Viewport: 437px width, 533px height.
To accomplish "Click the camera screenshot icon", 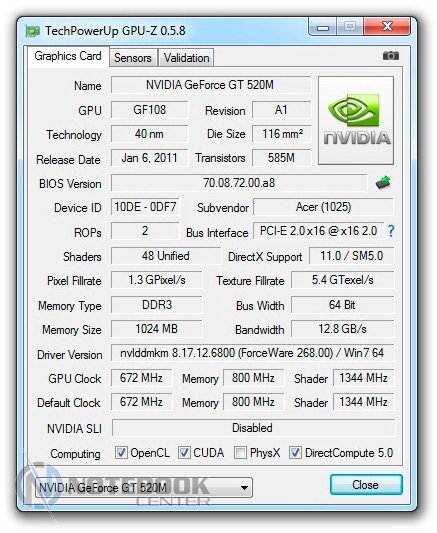I will click(x=391, y=55).
